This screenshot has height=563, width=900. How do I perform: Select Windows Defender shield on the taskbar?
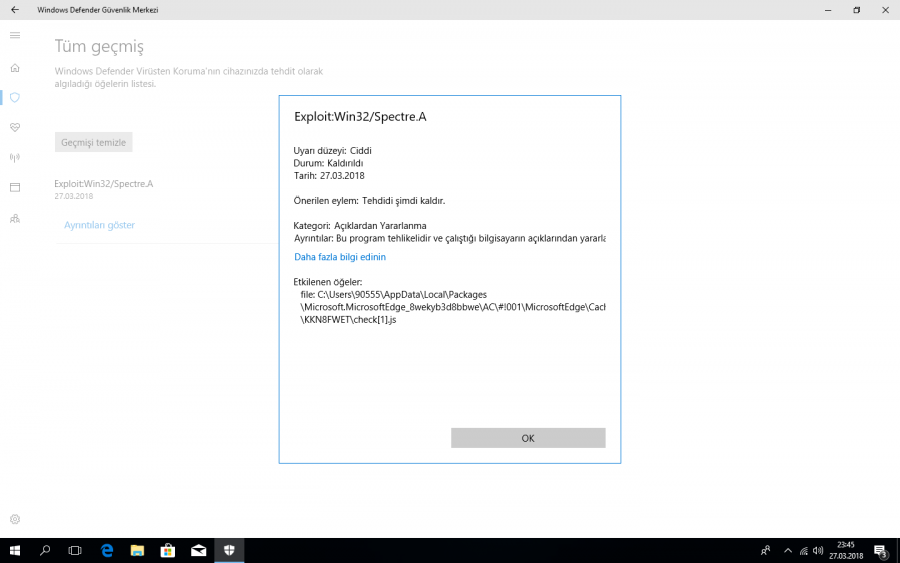[229, 551]
